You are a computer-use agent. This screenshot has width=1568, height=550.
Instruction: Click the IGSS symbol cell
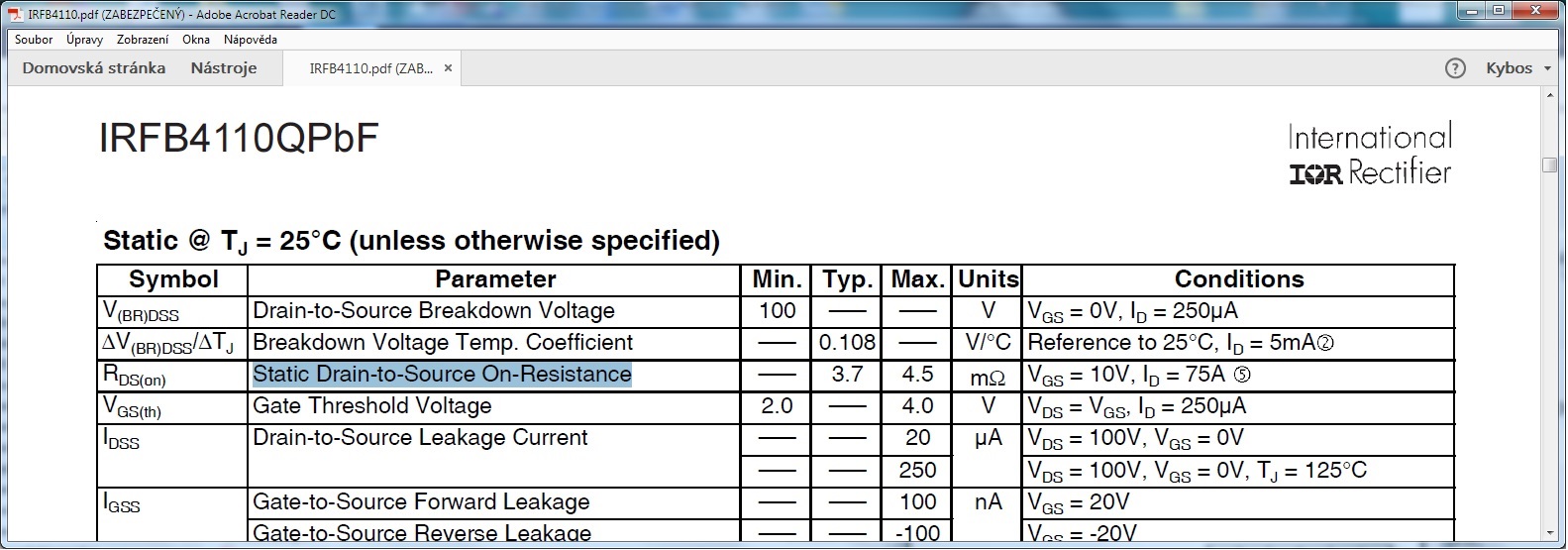(x=121, y=502)
